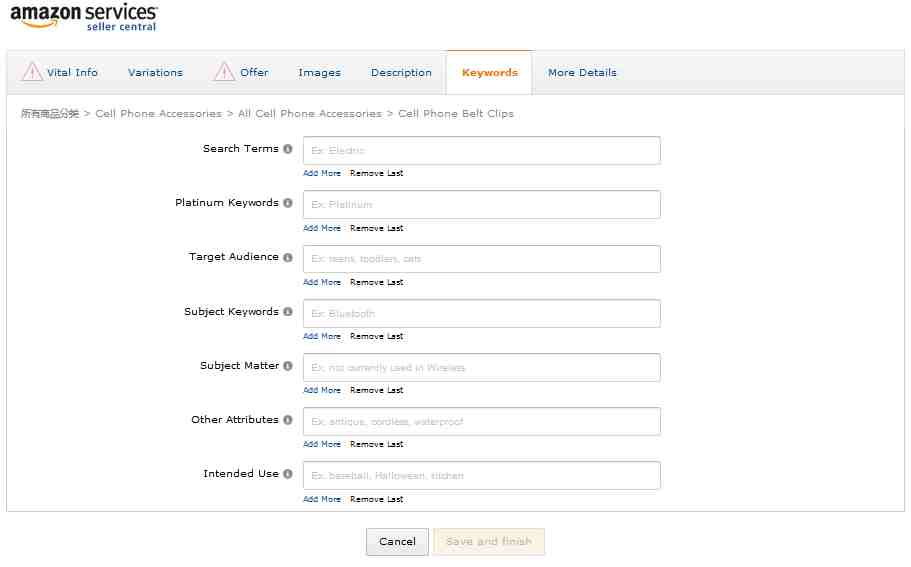
Task: Click the info icon beside Subject Matter
Action: [x=288, y=366]
